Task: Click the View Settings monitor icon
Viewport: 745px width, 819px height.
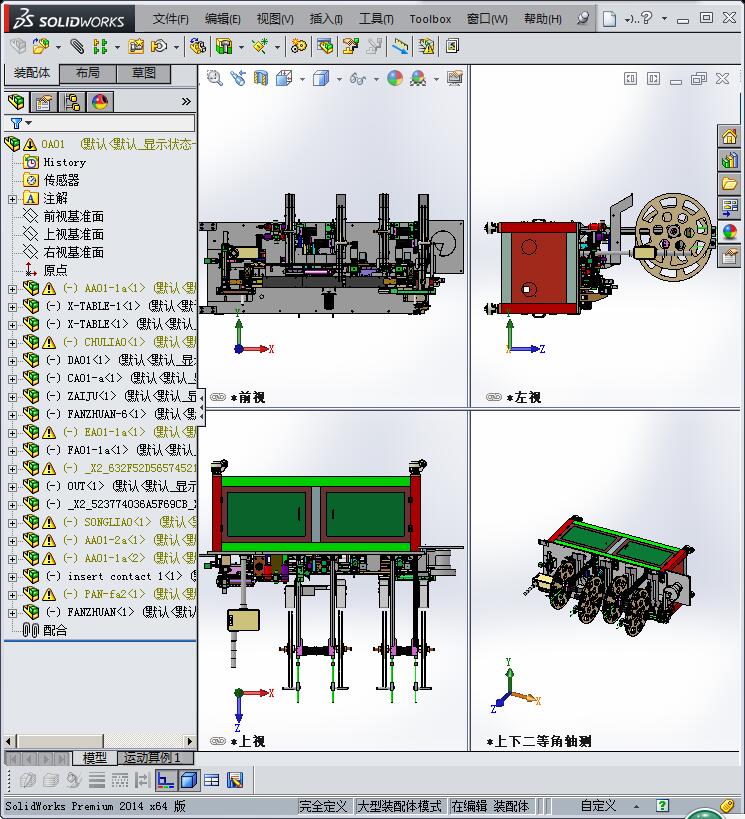Action: (455, 78)
